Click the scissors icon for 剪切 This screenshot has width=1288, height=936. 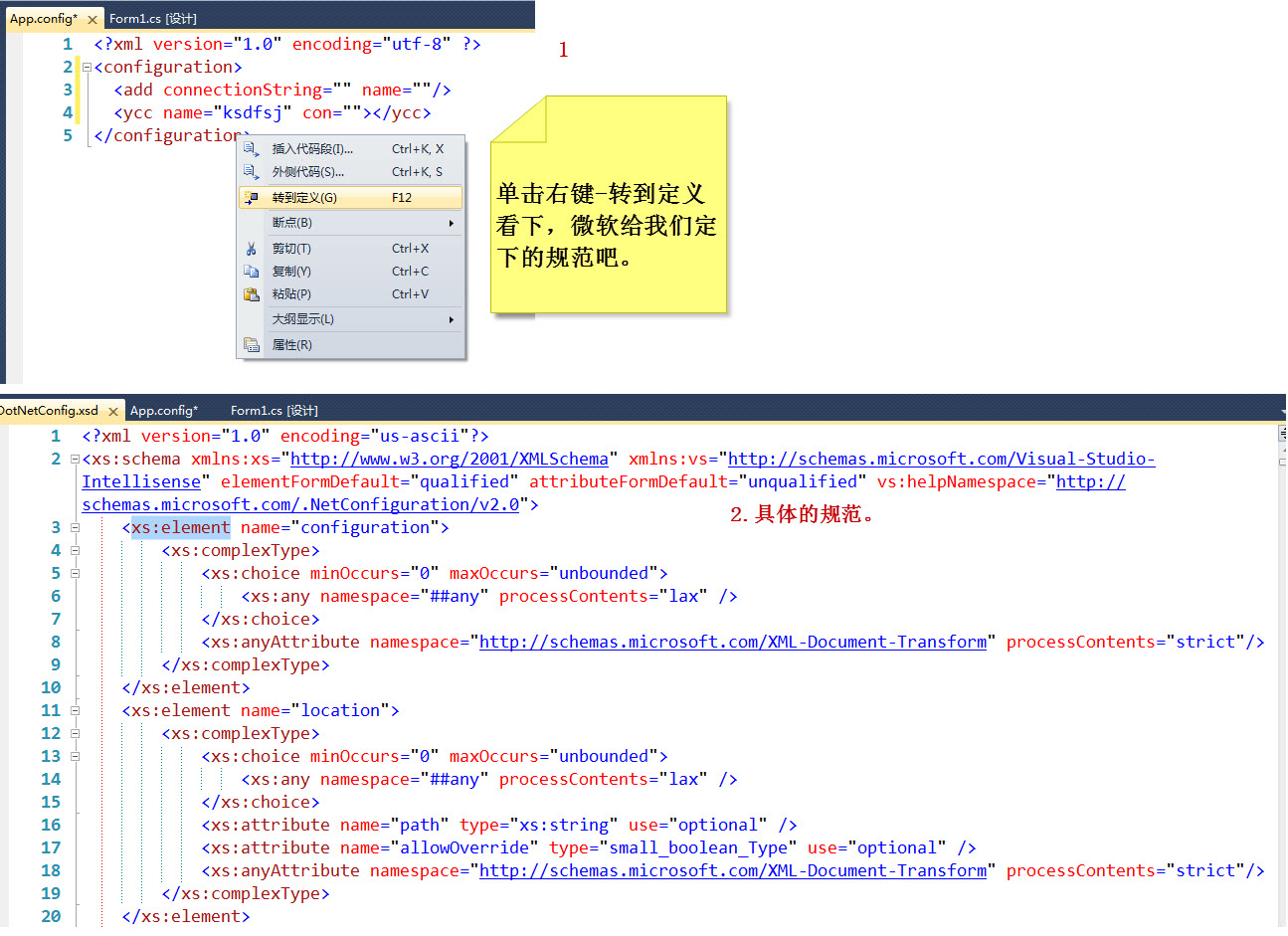[251, 249]
